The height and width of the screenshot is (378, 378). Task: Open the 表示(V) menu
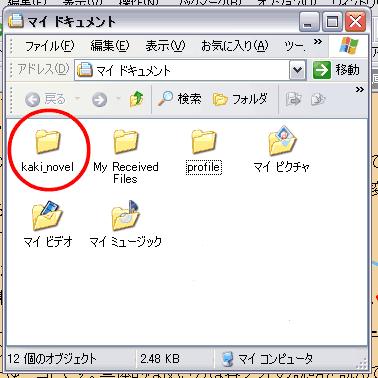point(165,46)
